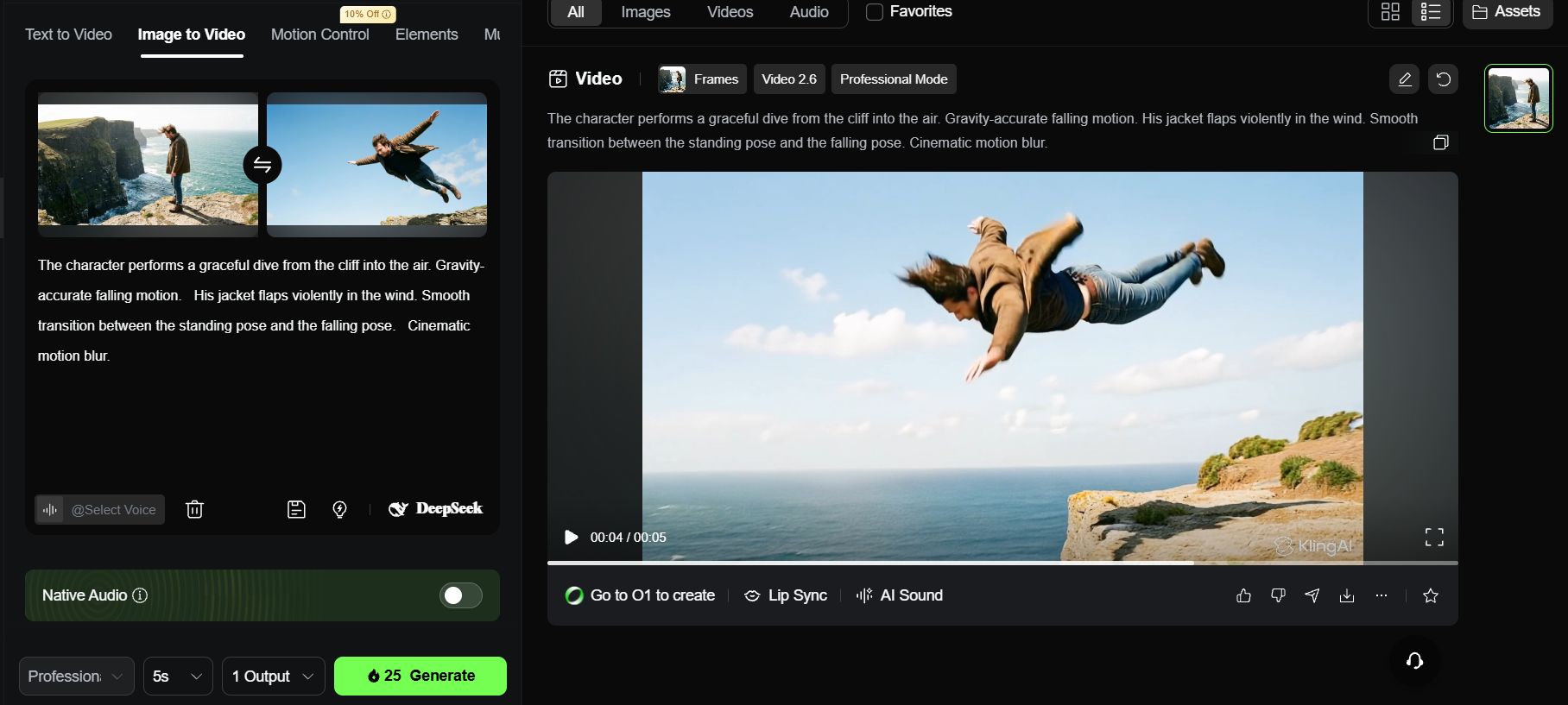The image size is (1568, 705).
Task: Filter assets by Audio
Action: [x=809, y=12]
